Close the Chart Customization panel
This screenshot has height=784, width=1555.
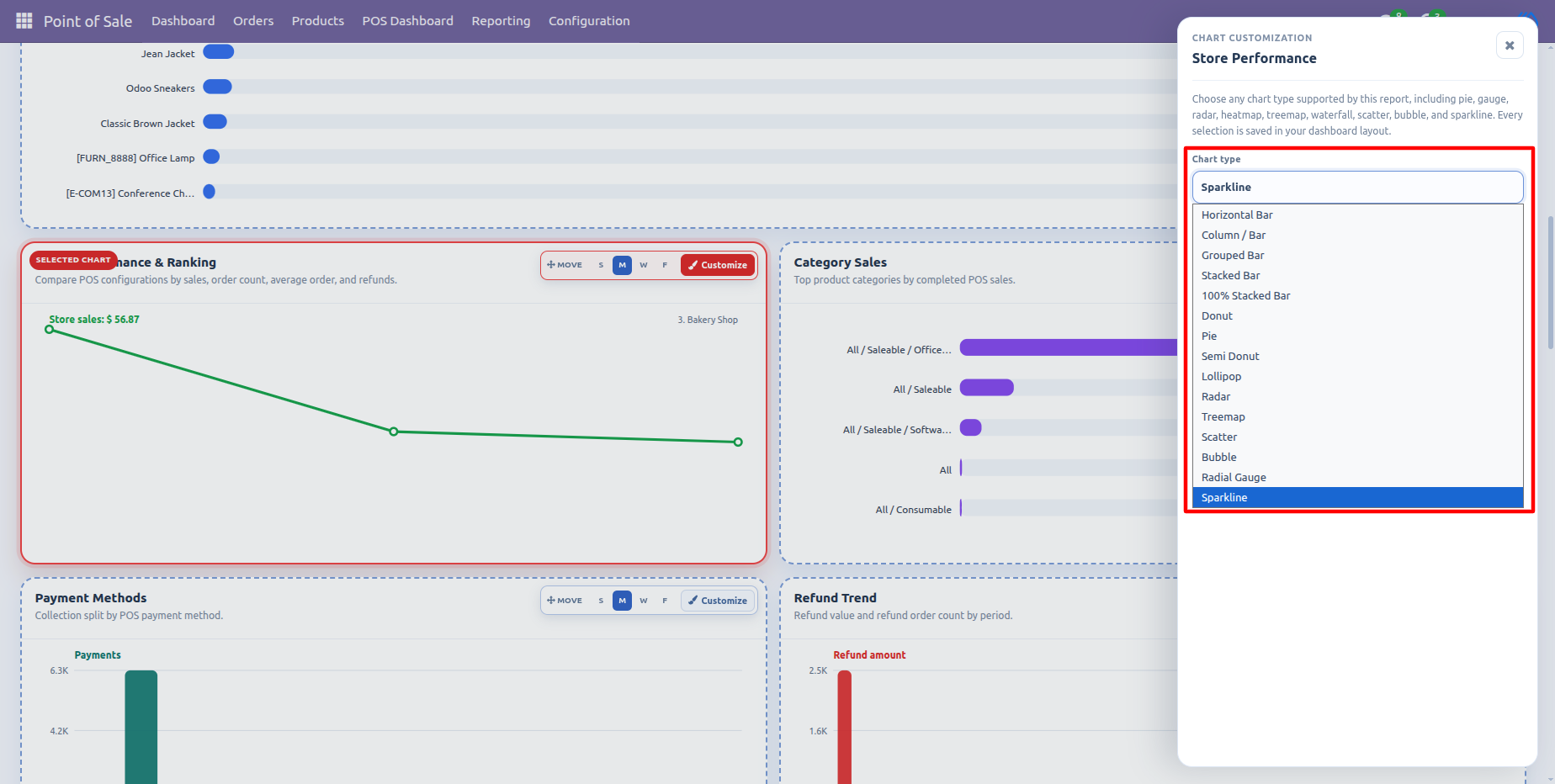(1510, 45)
